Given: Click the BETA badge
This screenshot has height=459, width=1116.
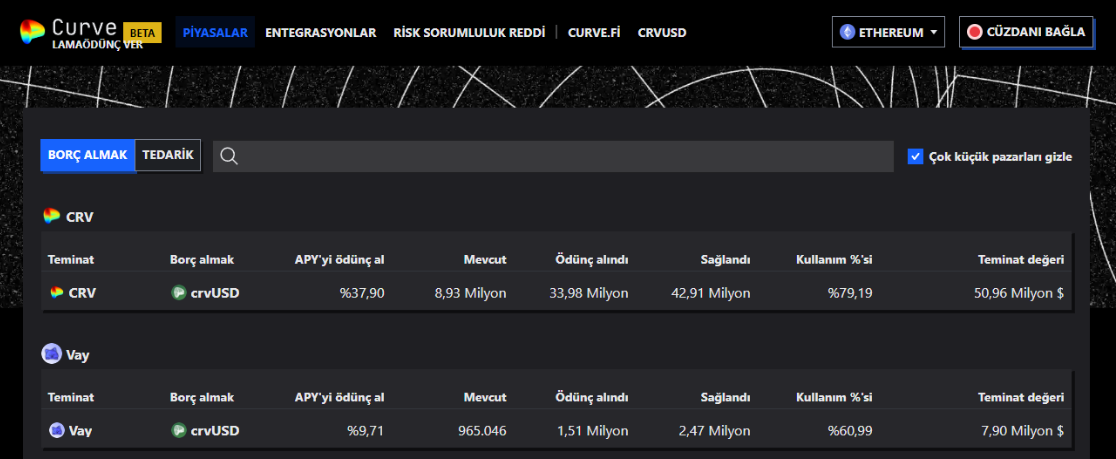Looking at the screenshot, I should (143, 33).
